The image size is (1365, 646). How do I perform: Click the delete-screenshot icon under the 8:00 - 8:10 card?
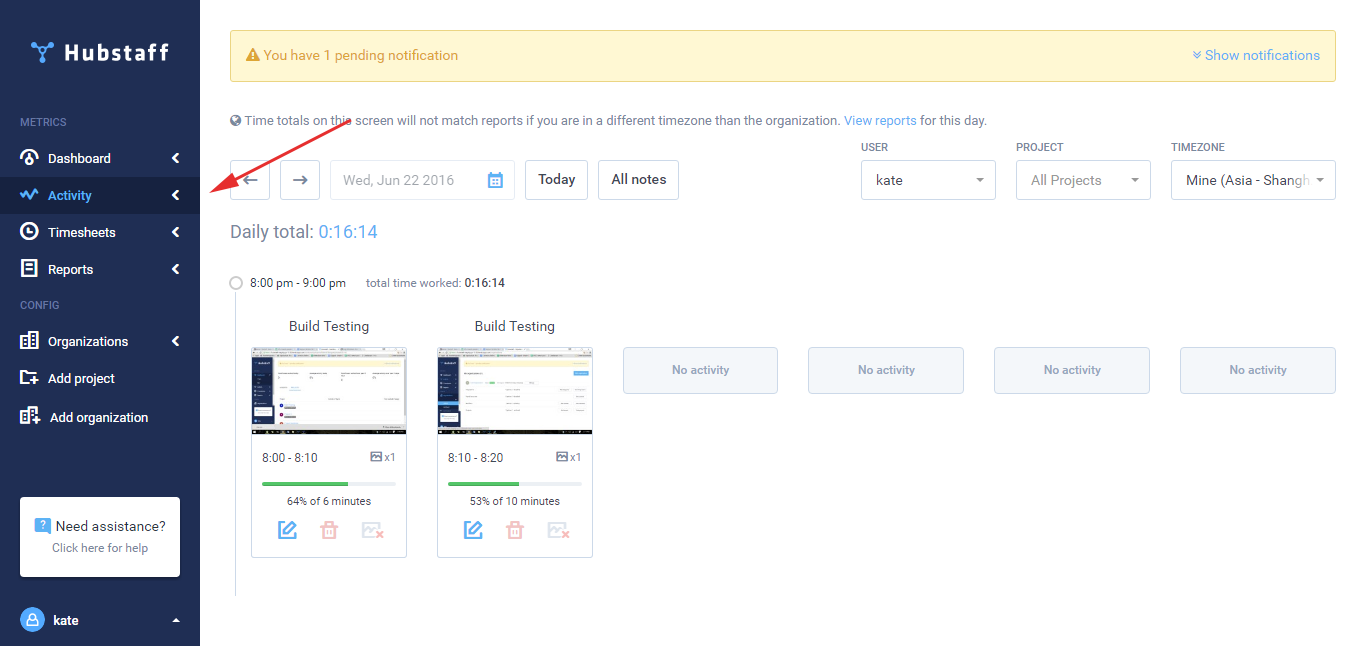pos(373,530)
